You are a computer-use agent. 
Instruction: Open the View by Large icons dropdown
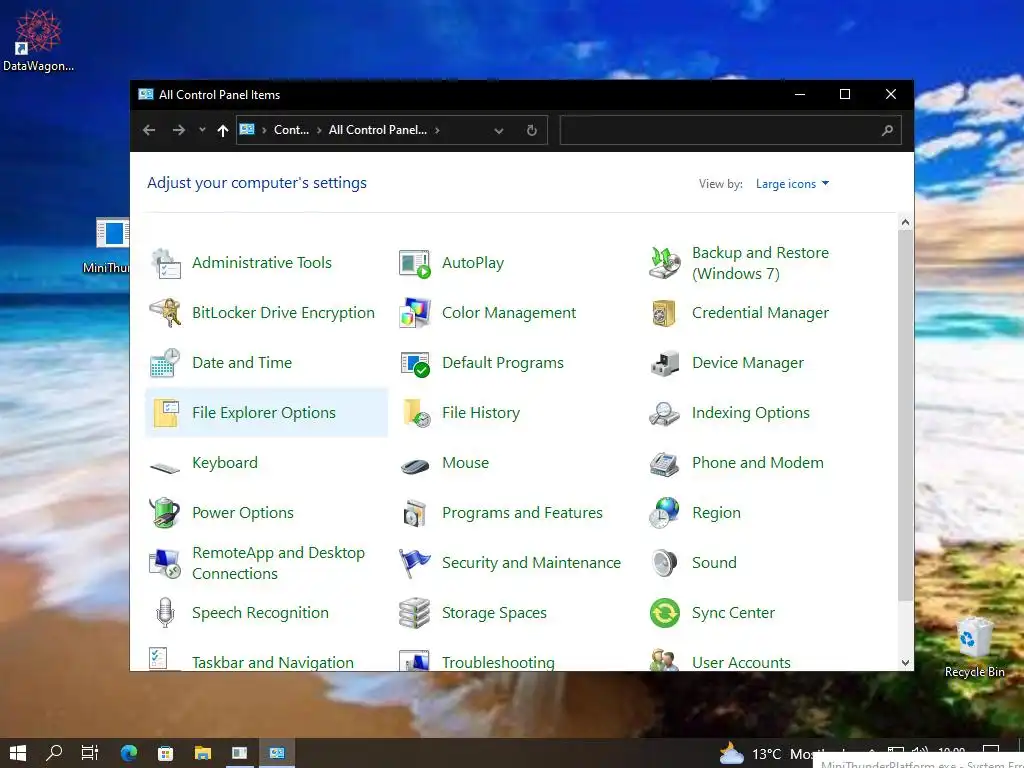[792, 184]
